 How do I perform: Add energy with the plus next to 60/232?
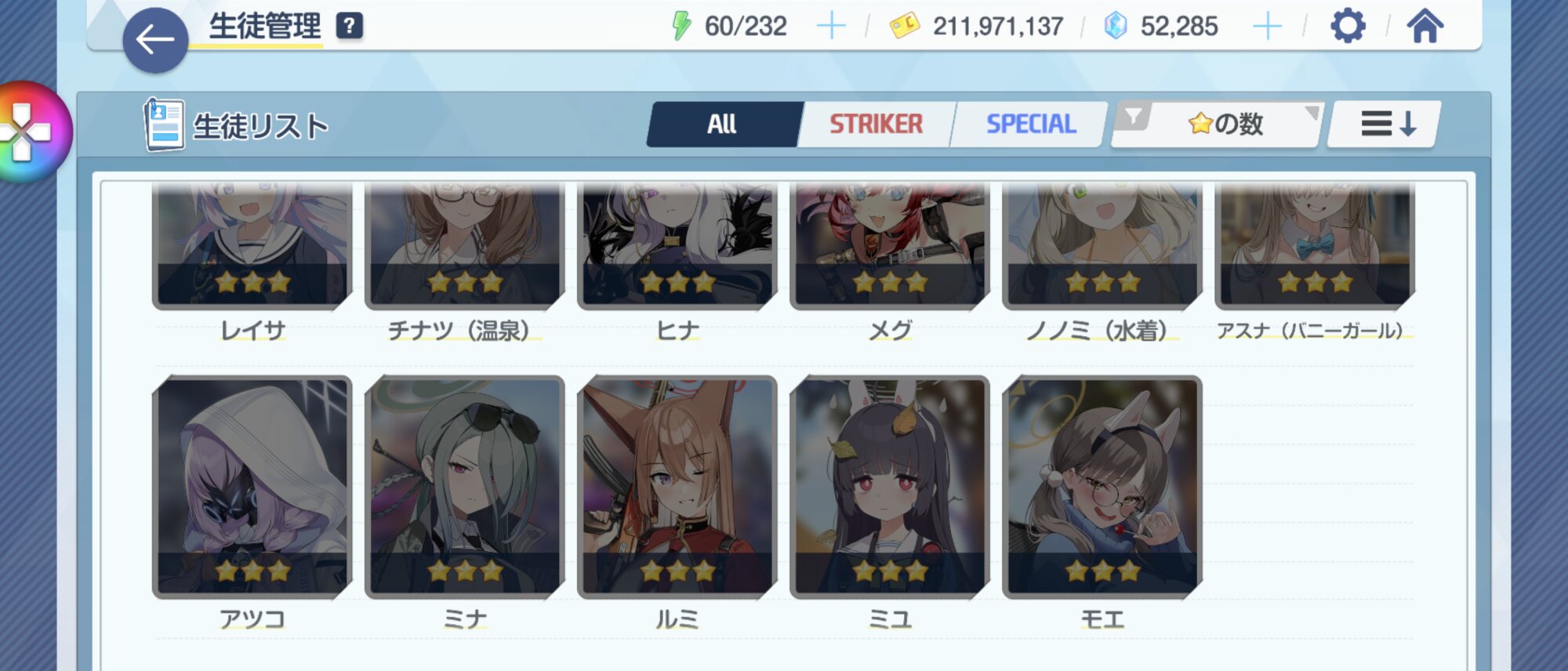point(831,27)
